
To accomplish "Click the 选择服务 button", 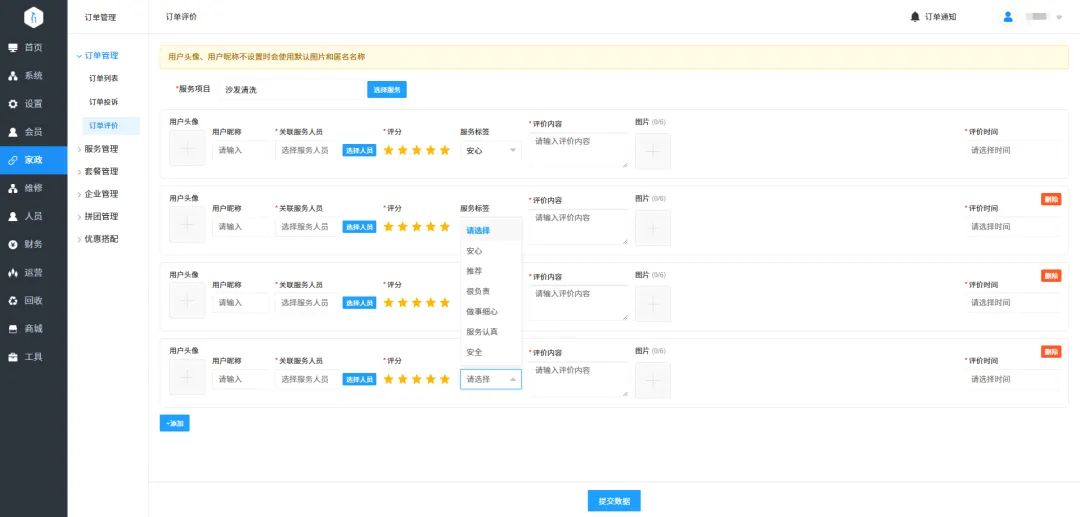I will click(x=386, y=89).
